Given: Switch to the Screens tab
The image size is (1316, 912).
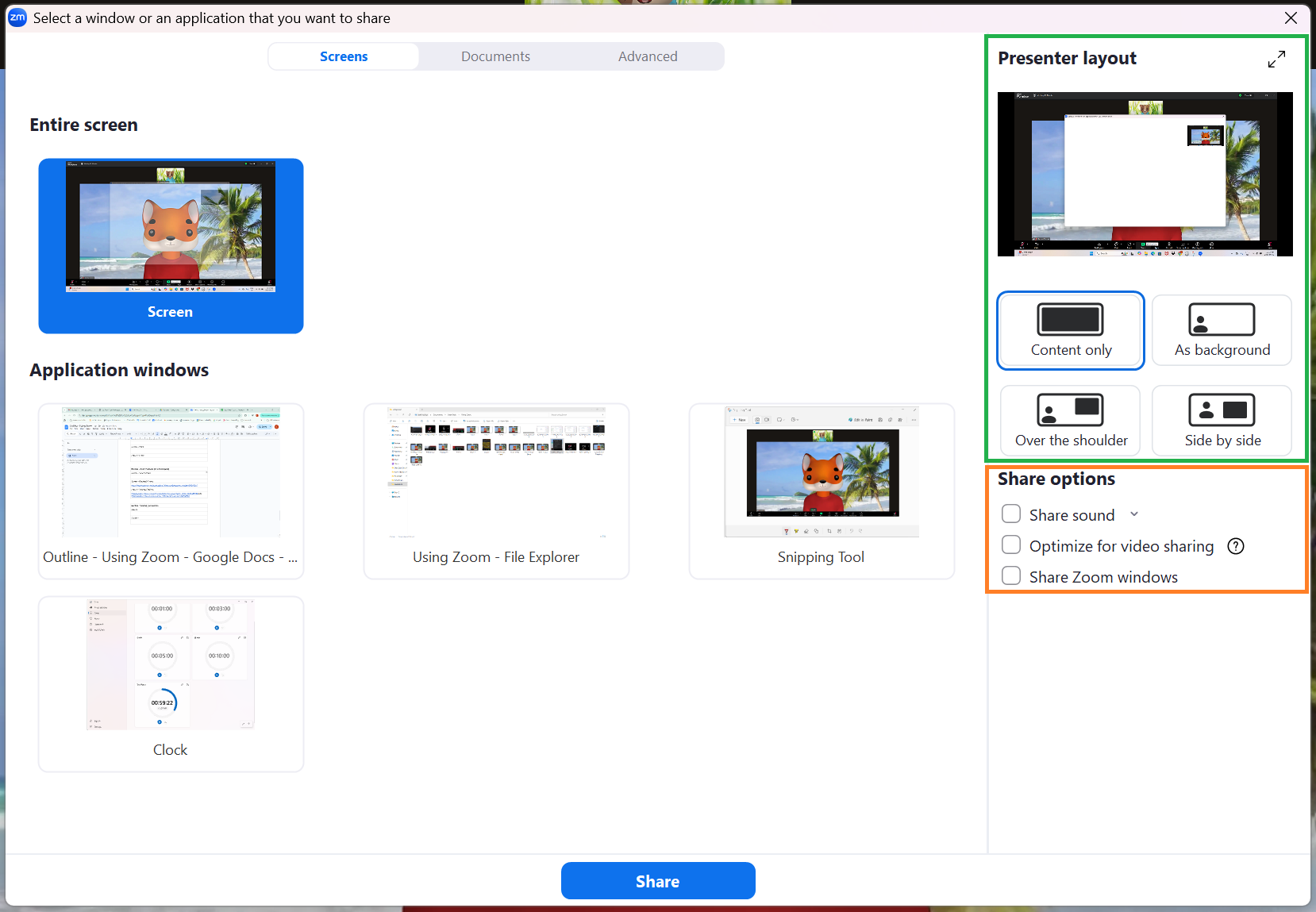Looking at the screenshot, I should tap(344, 56).
